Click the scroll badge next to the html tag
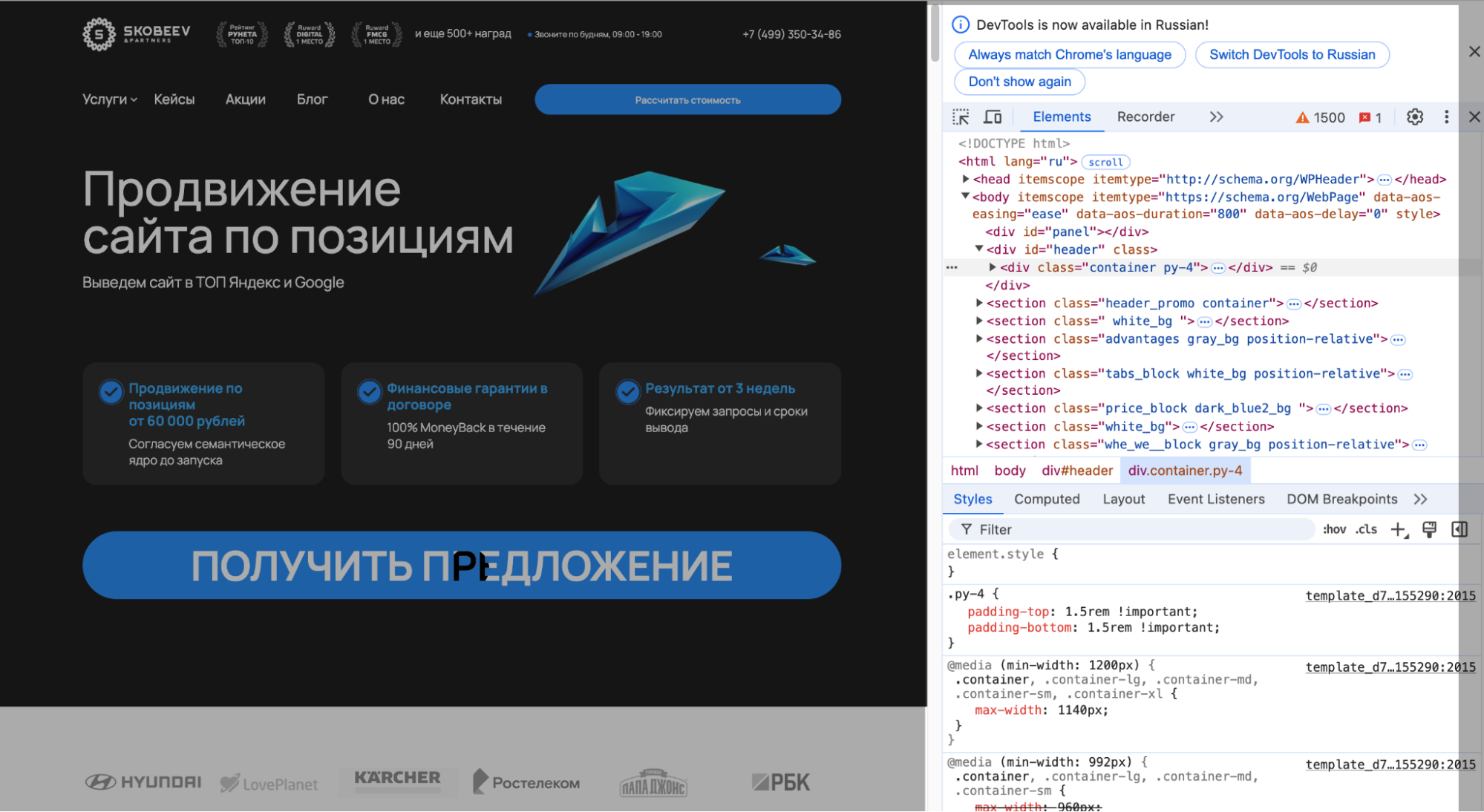 1105,162
